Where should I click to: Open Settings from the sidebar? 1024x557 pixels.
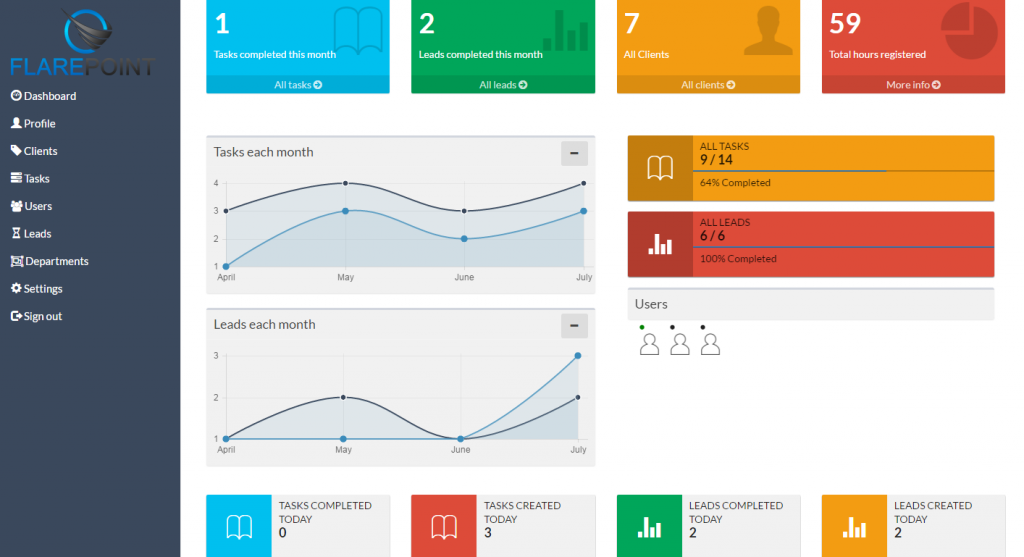tap(43, 289)
